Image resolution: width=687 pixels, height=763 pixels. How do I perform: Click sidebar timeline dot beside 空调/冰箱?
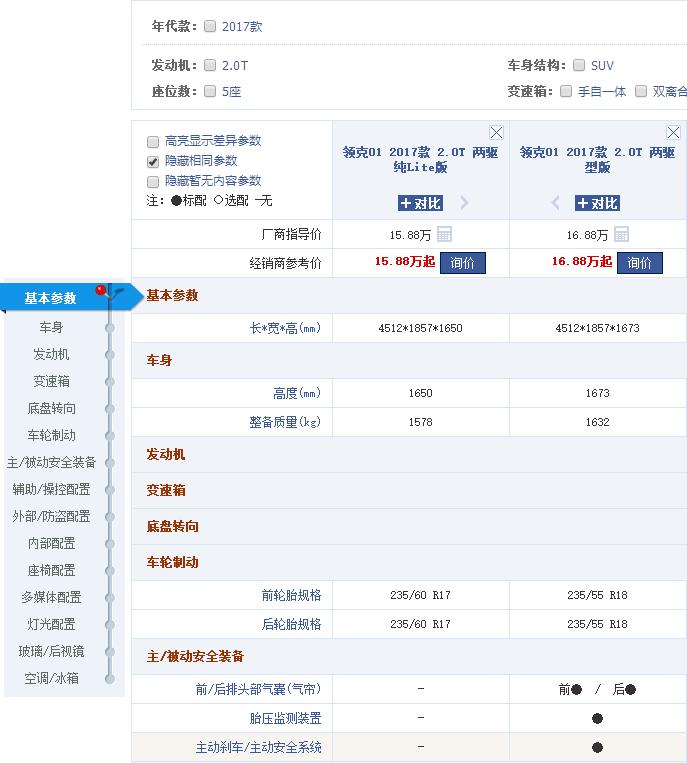(x=110, y=679)
